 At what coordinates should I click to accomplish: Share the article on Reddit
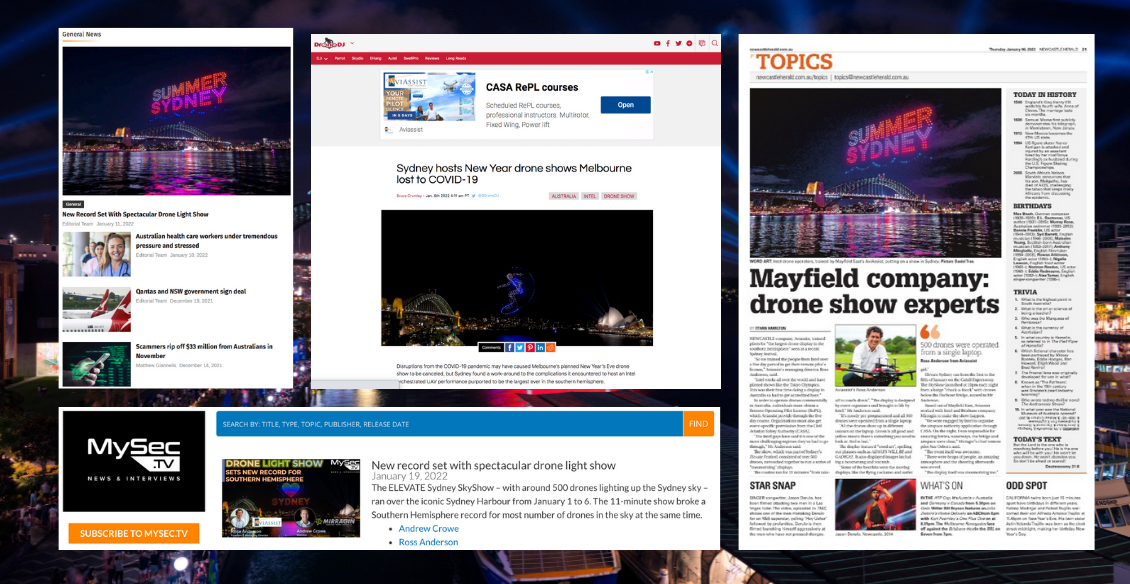click(x=551, y=348)
